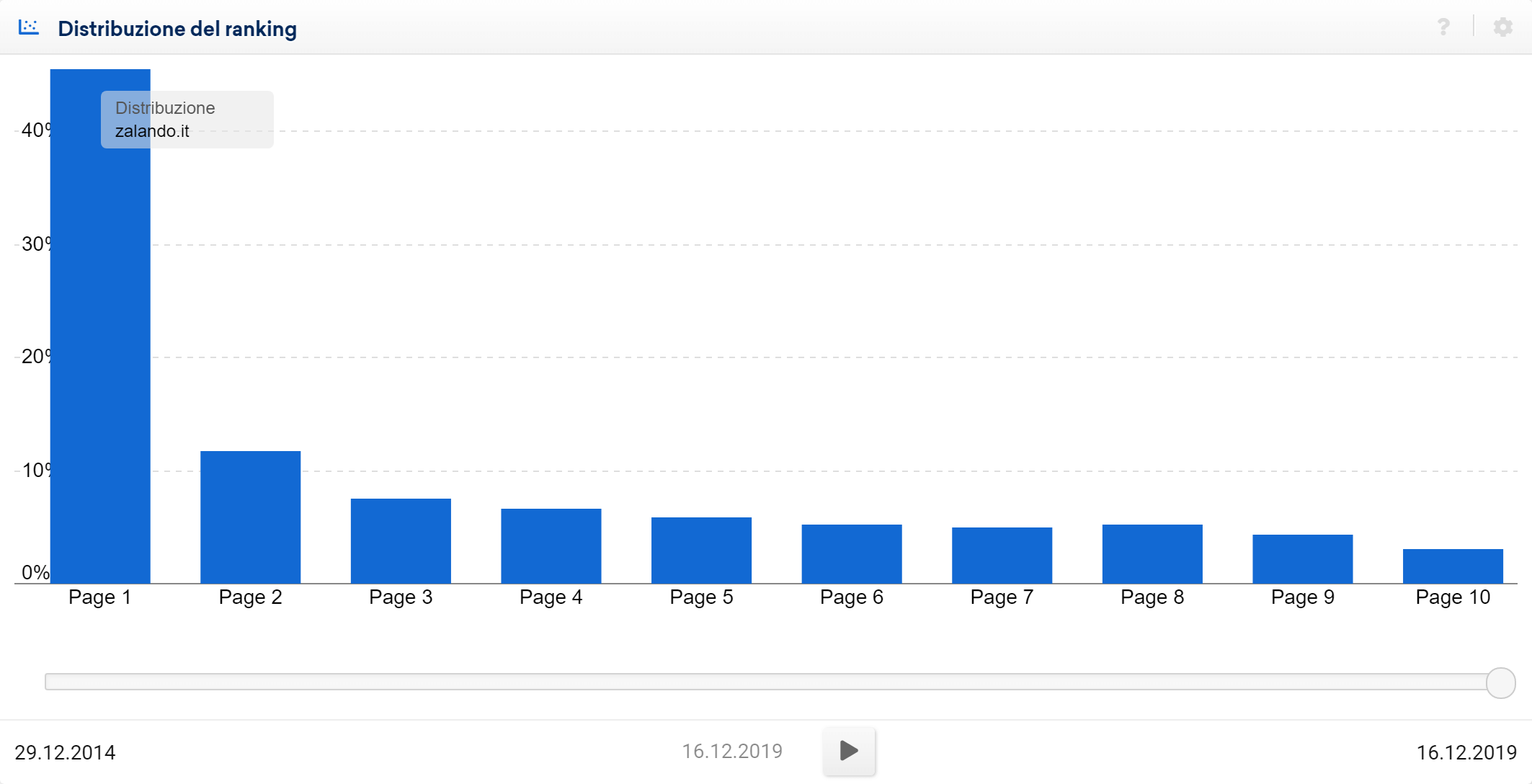This screenshot has width=1532, height=784.
Task: Click the end date 16.12.2019
Action: pos(1466,752)
